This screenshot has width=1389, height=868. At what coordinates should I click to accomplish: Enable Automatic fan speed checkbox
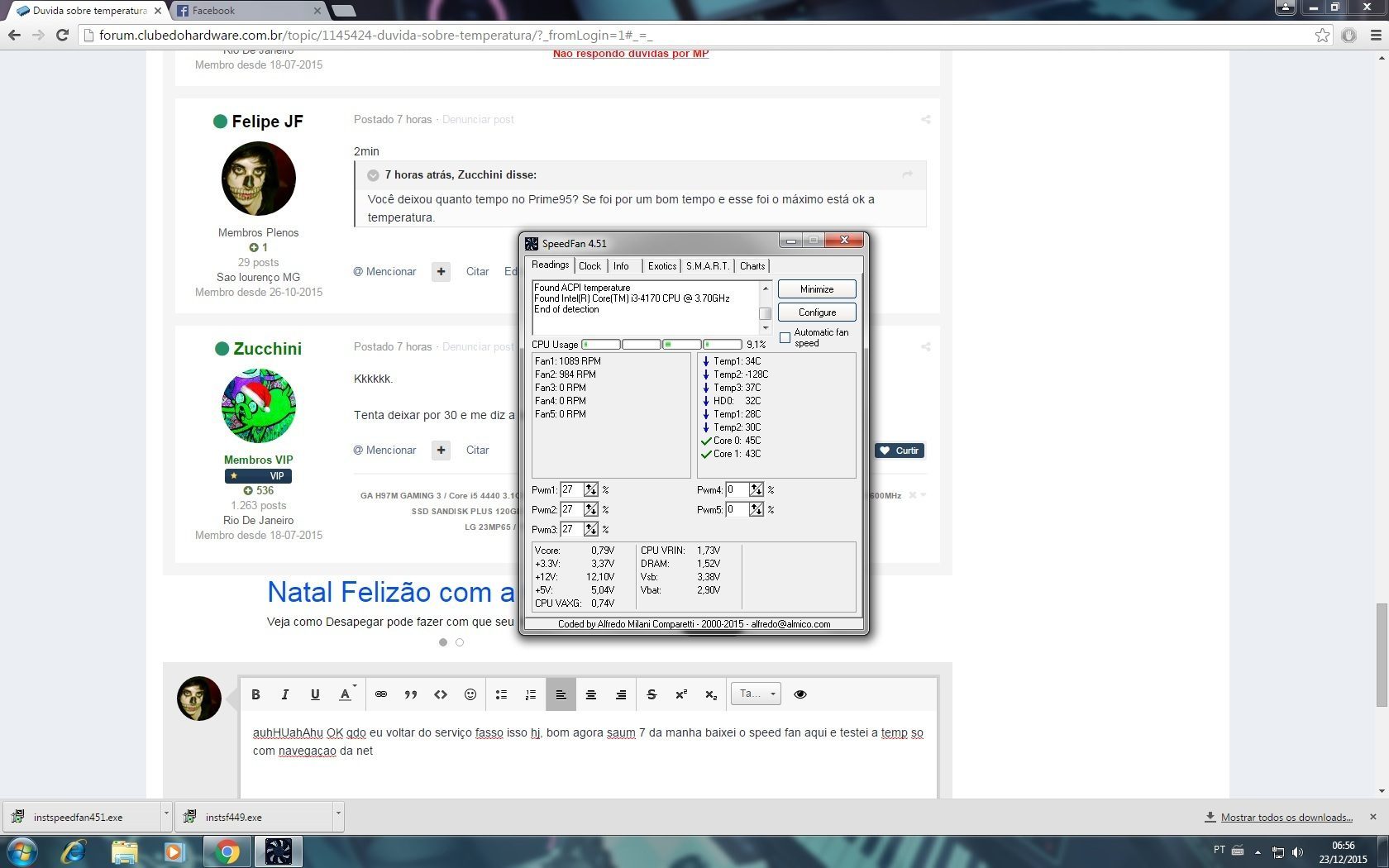[x=785, y=337]
